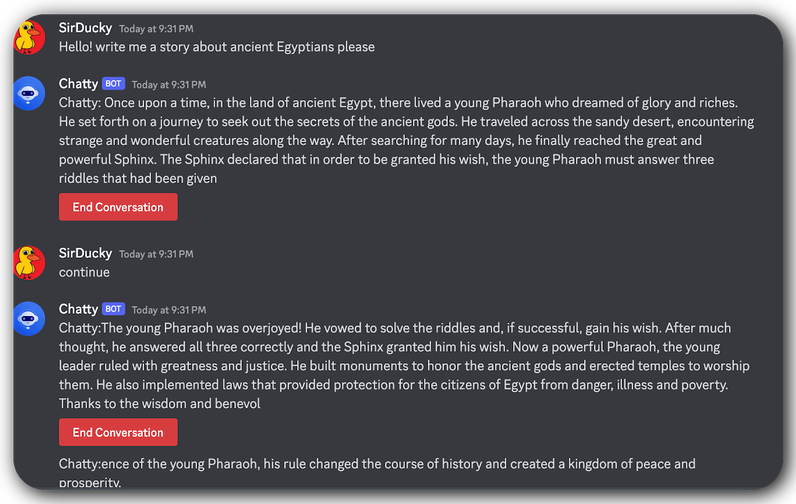
Task: Click timestamp on SirDucky's first message
Action: pos(156,29)
